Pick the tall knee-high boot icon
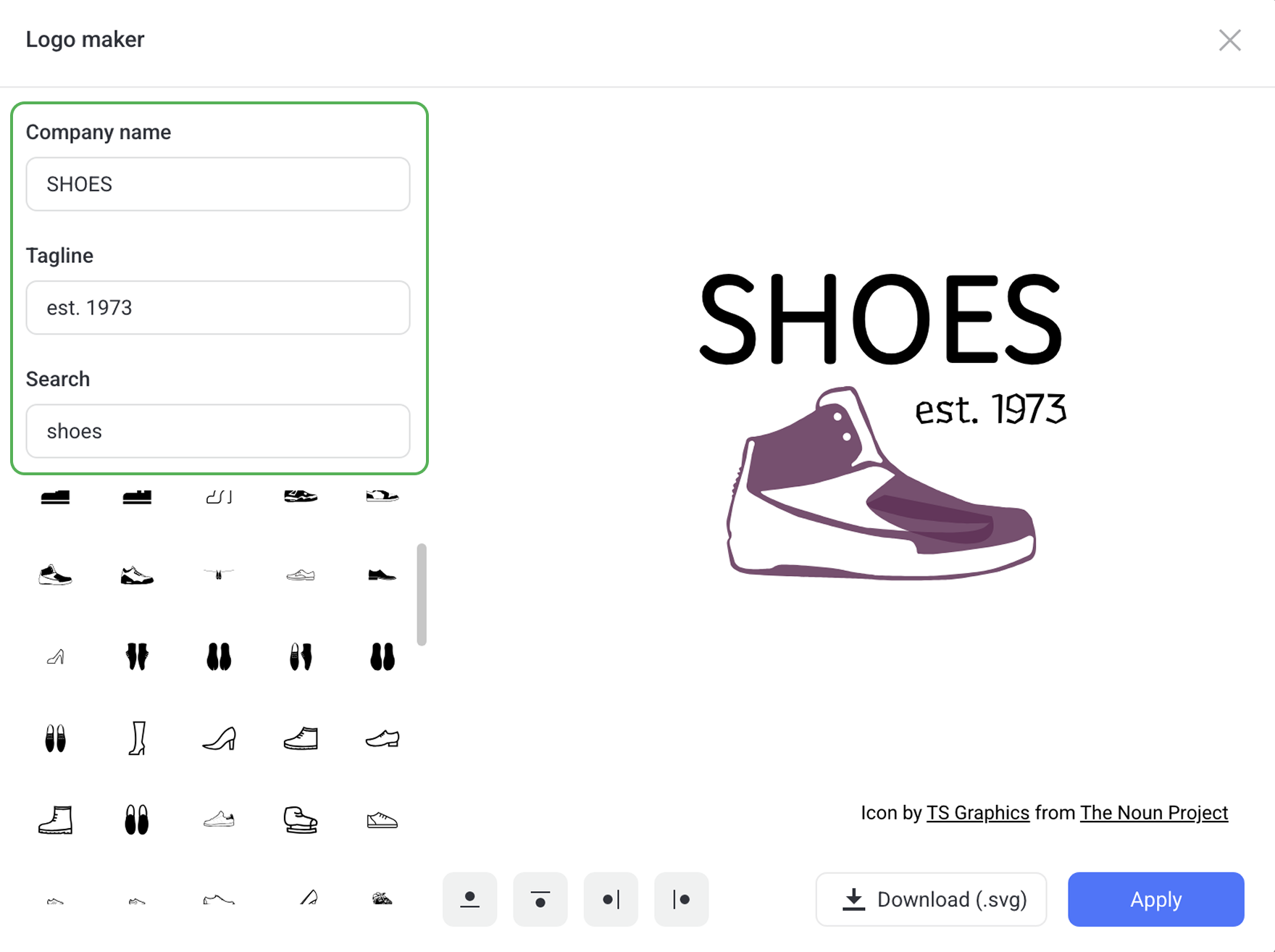1275x952 pixels. point(137,738)
